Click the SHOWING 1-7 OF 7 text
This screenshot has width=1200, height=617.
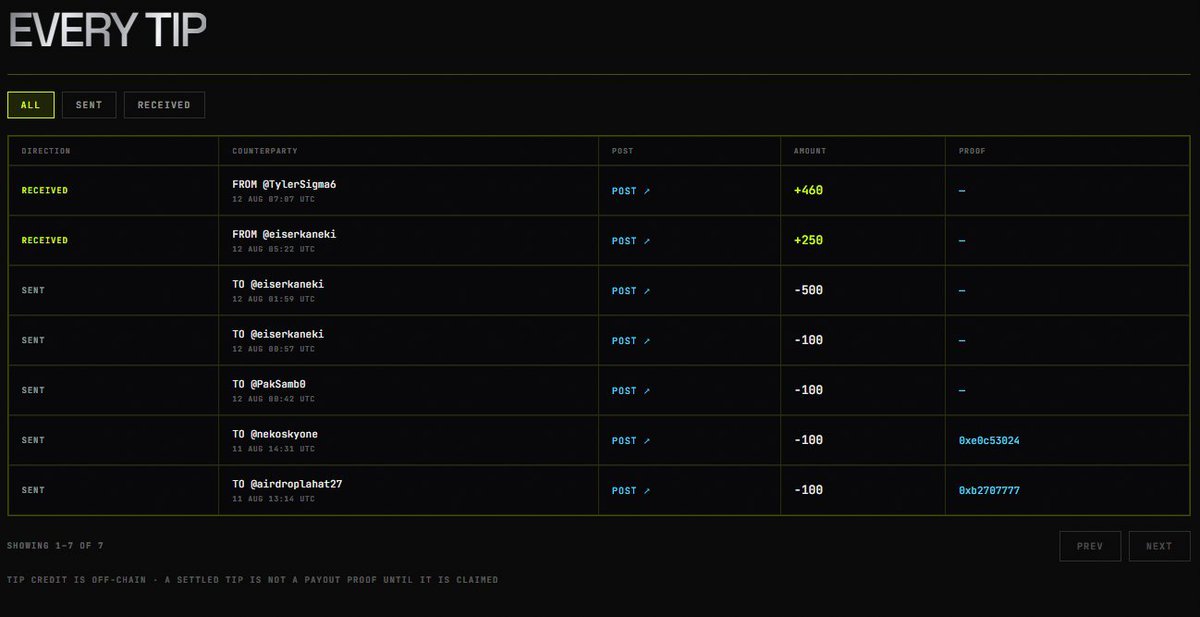tap(55, 546)
